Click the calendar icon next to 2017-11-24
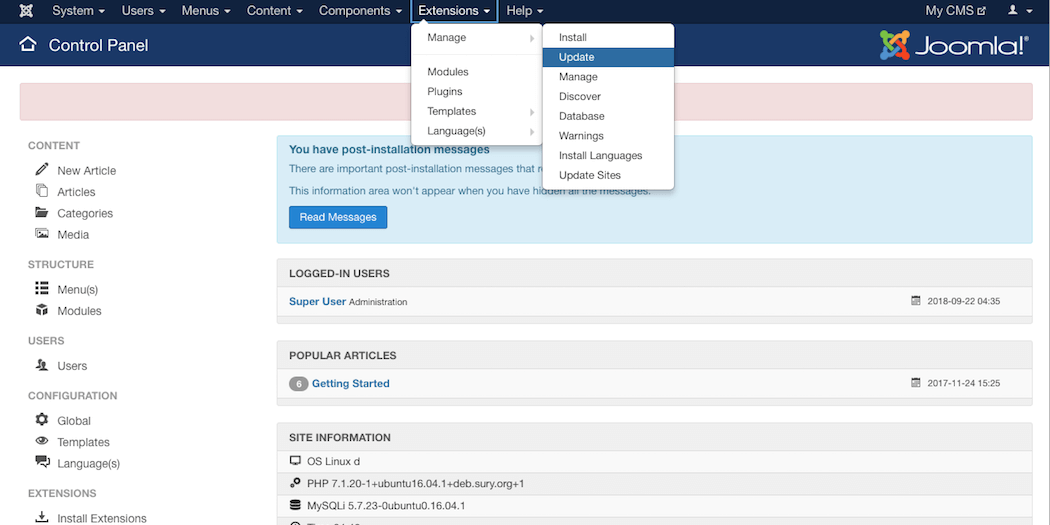Viewport: 1050px width, 525px height. tap(915, 383)
